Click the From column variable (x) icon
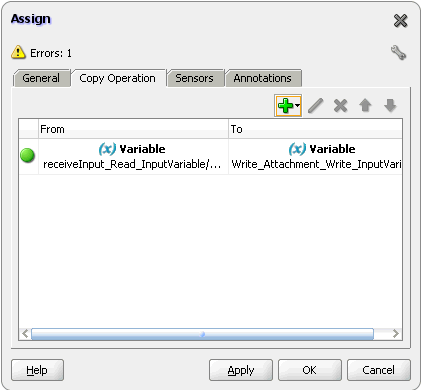 point(107,149)
